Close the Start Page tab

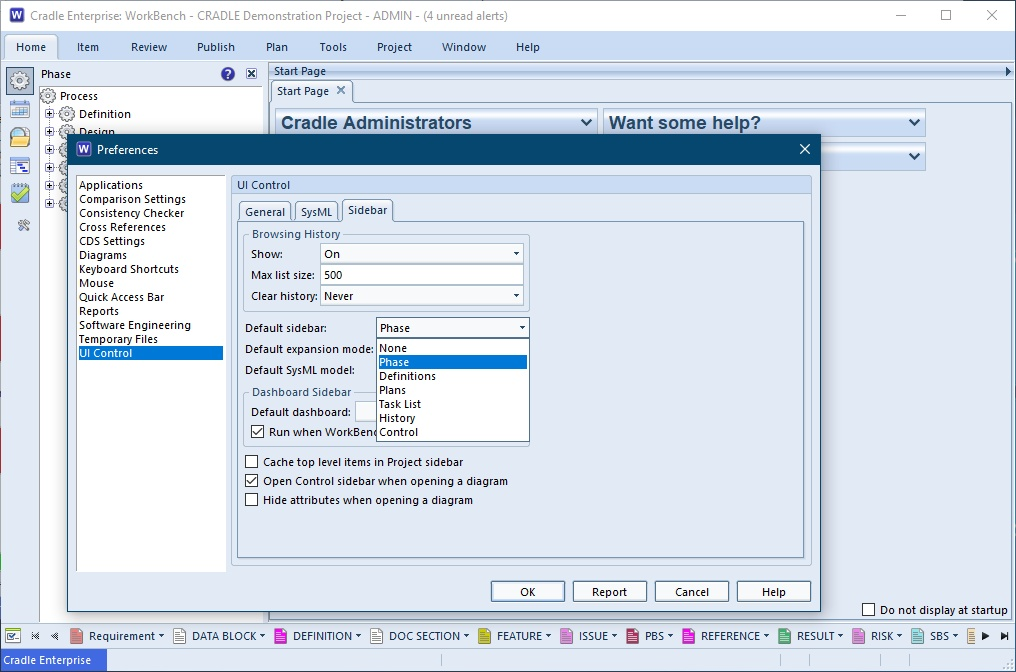coord(341,91)
